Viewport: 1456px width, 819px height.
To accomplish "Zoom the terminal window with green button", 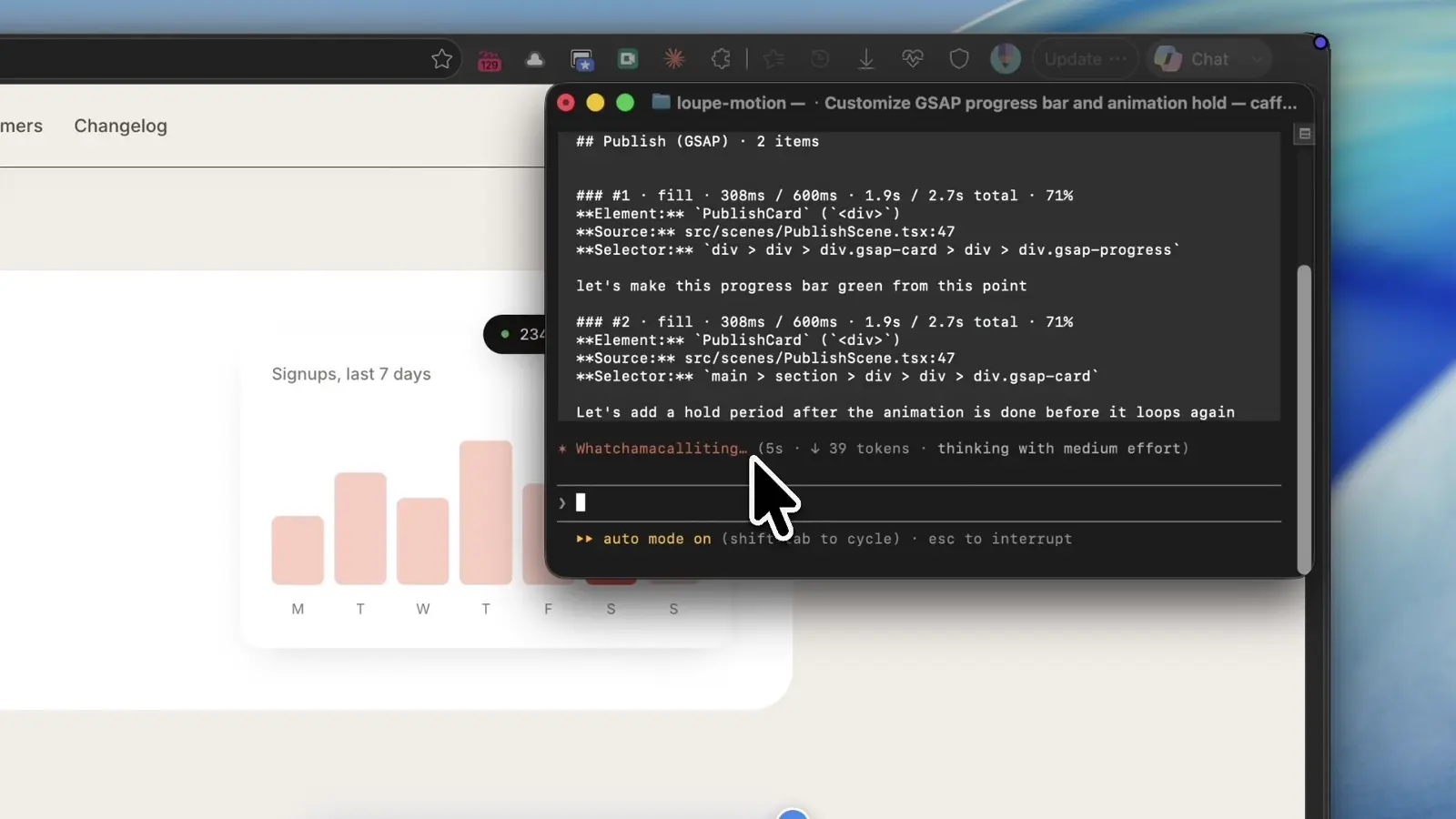I will (x=625, y=103).
